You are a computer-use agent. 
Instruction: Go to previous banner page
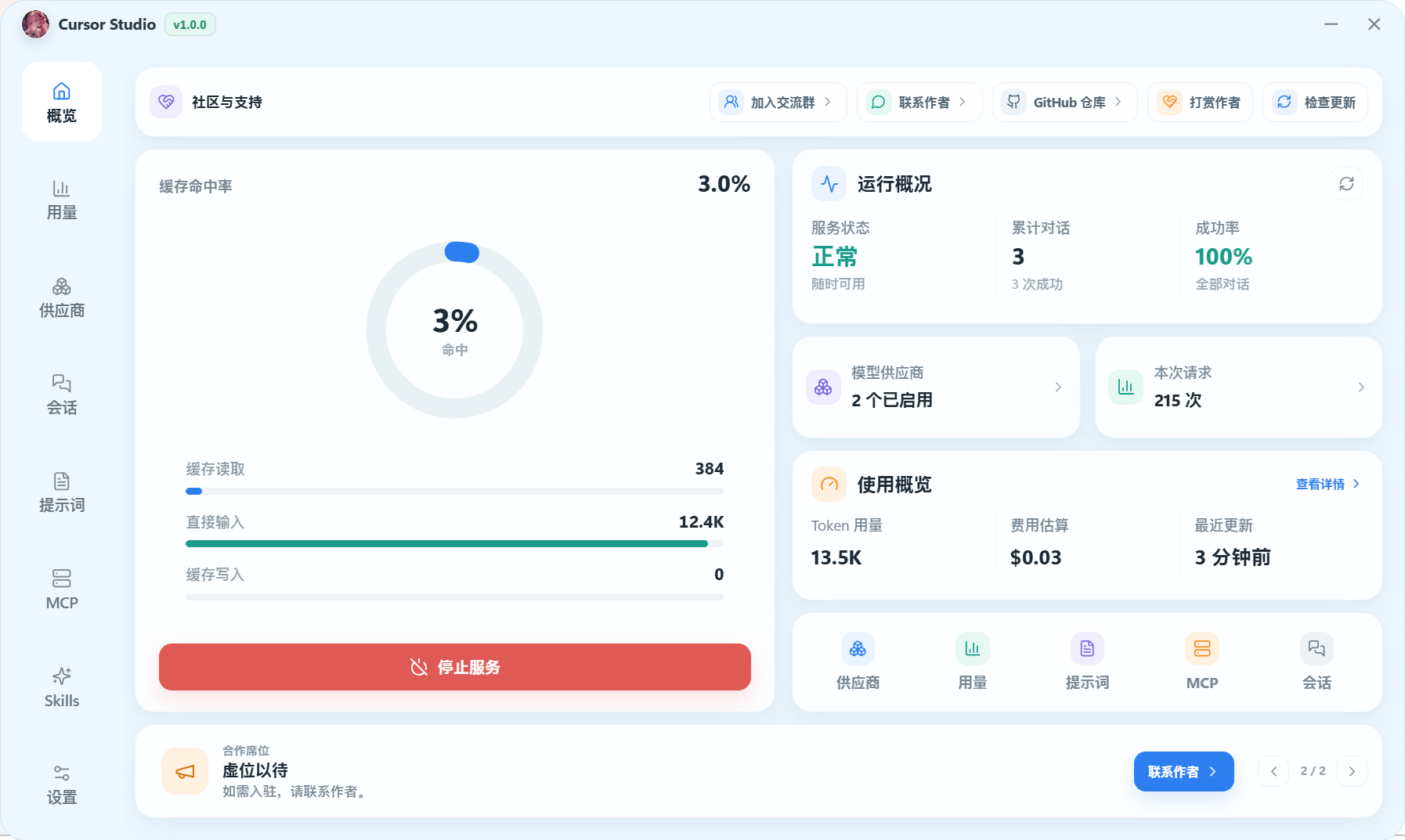pyautogui.click(x=1273, y=771)
